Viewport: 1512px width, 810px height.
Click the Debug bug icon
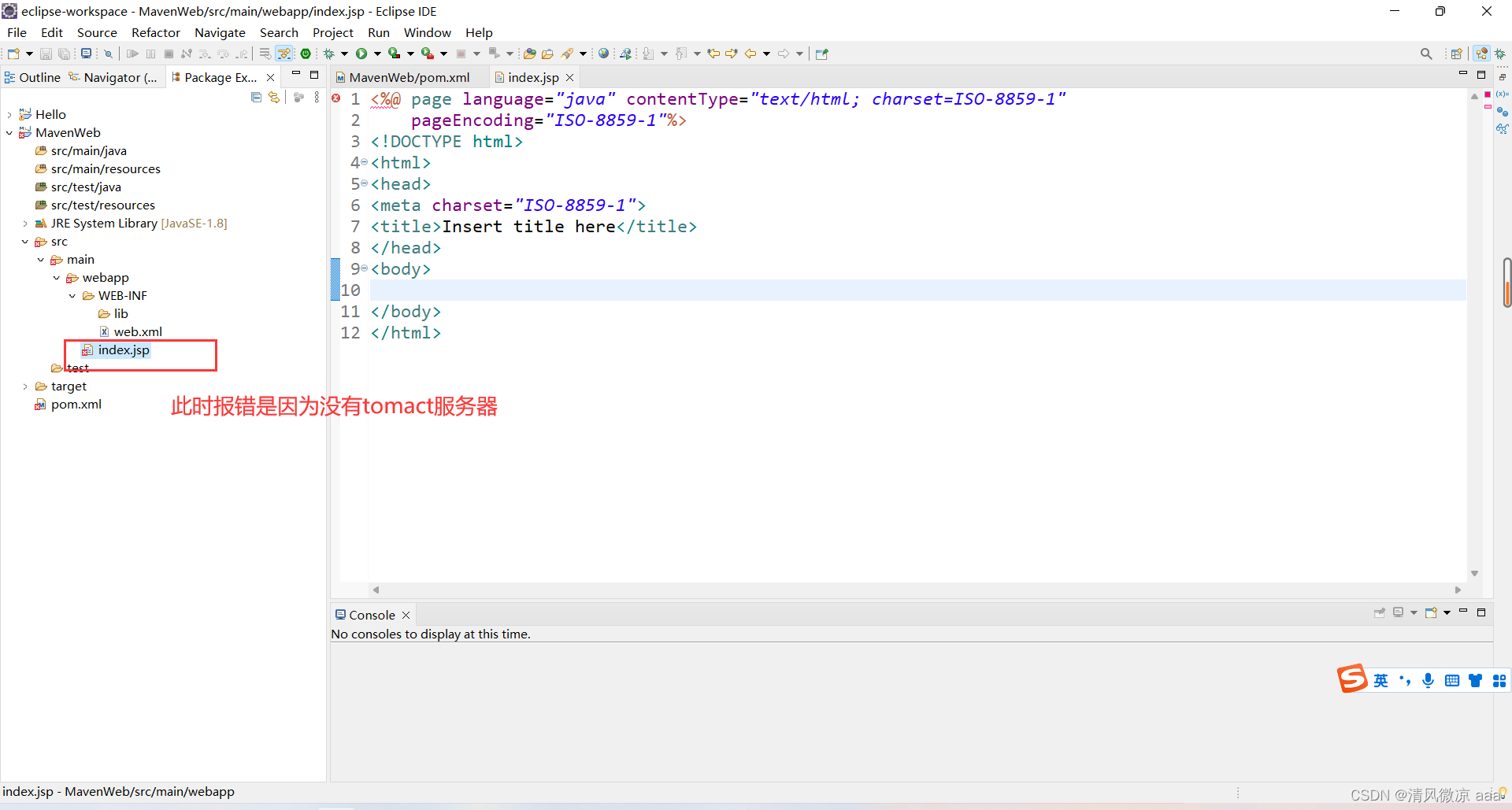coord(329,54)
